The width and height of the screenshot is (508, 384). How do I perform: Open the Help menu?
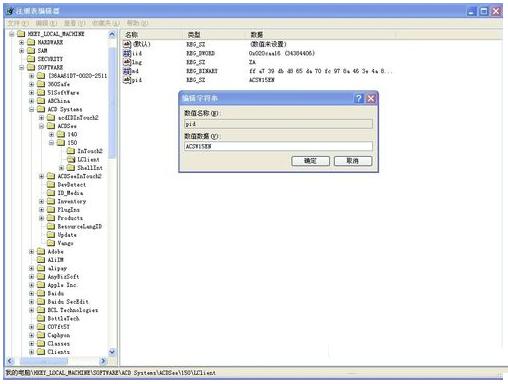click(137, 23)
